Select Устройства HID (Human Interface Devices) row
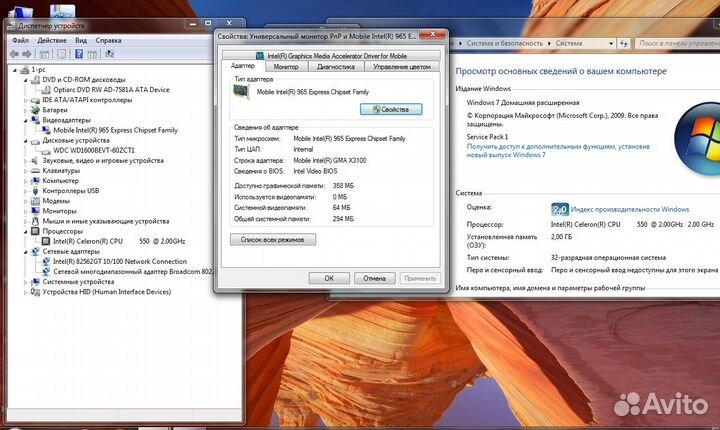The height and width of the screenshot is (430, 720). click(107, 292)
